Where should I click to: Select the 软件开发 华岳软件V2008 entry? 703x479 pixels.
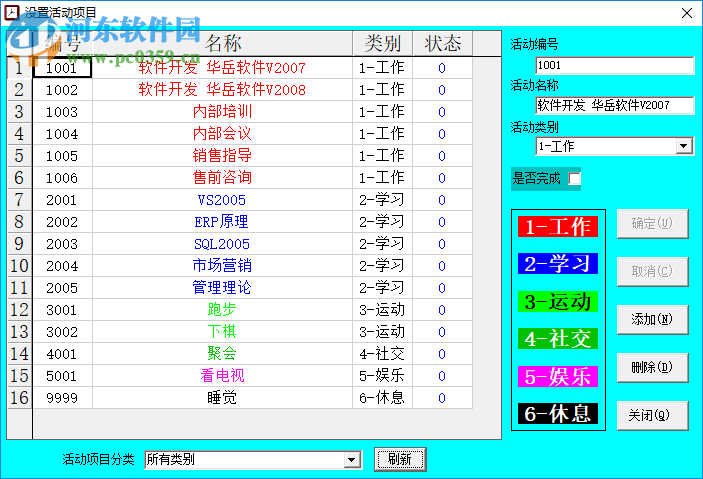(x=222, y=90)
